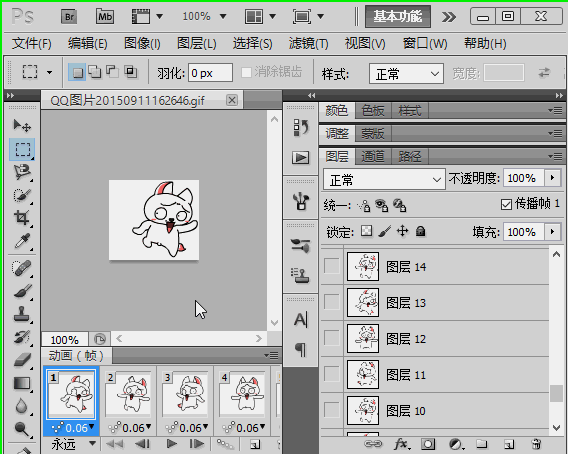Toggle visibility of 图层 14
This screenshot has width=568, height=454.
[x=331, y=266]
